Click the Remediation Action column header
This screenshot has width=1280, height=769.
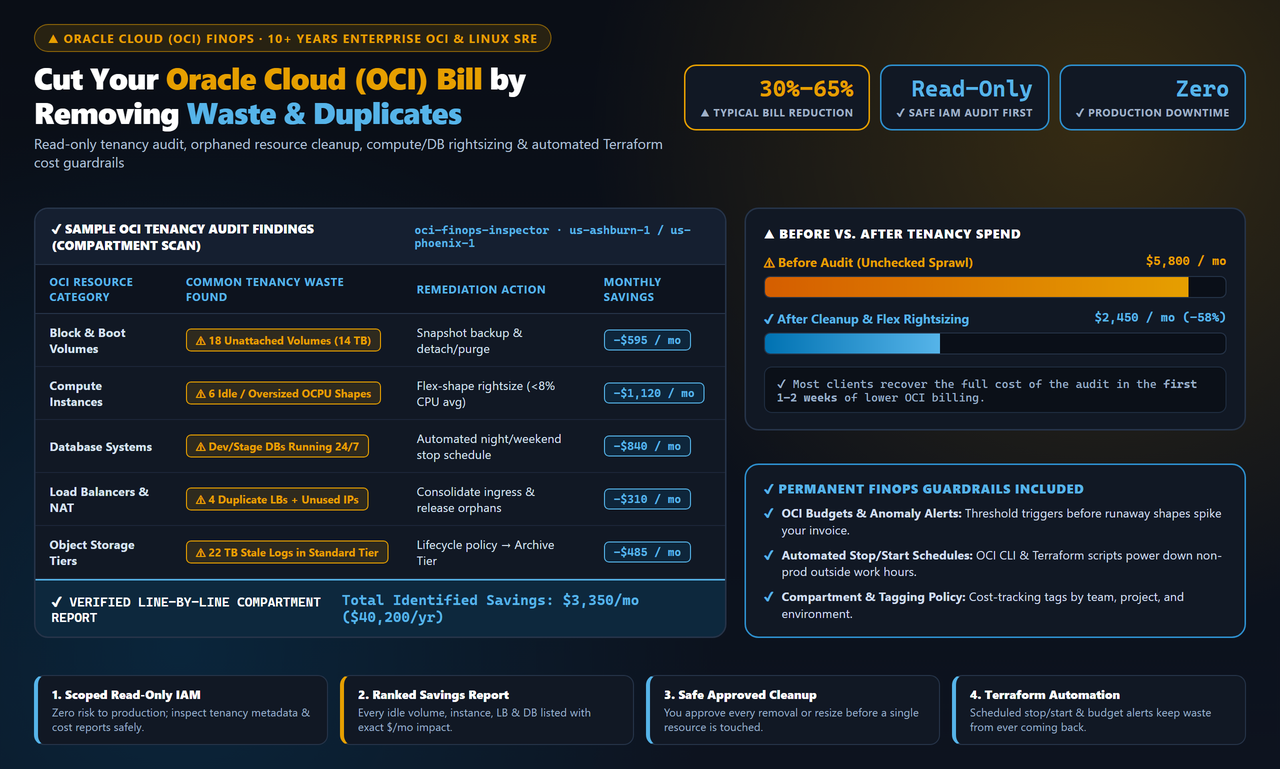pos(481,290)
